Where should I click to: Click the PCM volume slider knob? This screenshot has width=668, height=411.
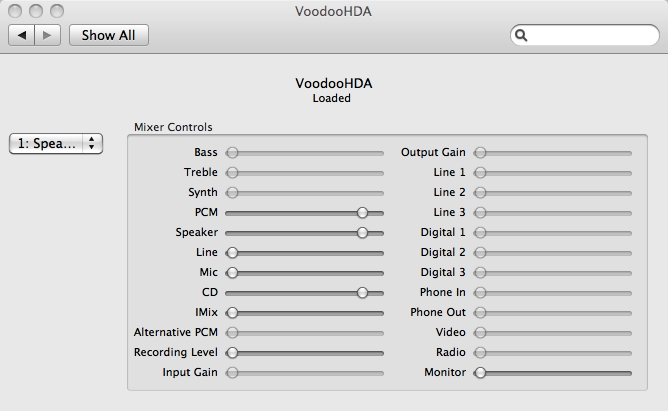coord(362,212)
